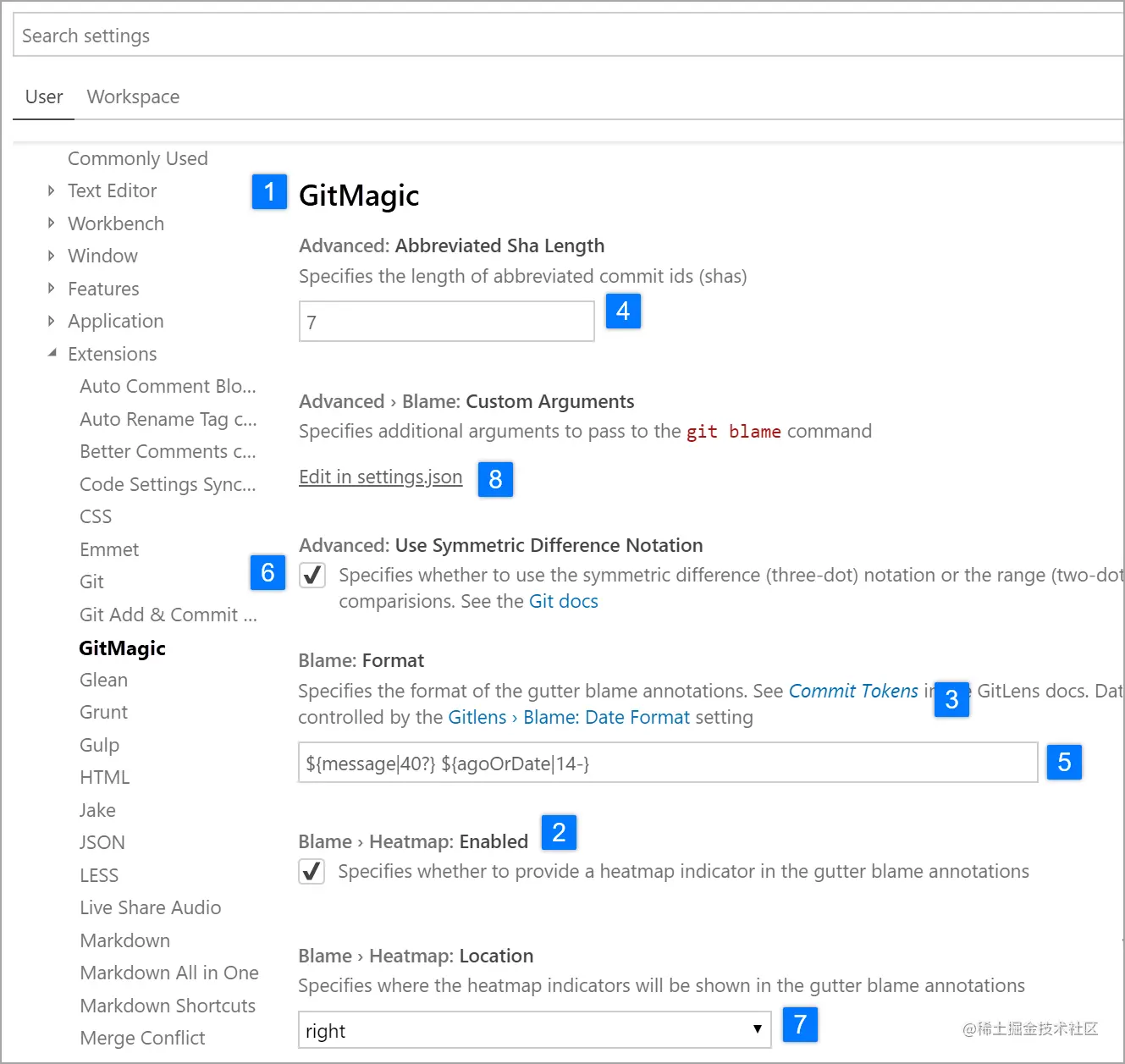Open the Git docs link
The width and height of the screenshot is (1125, 1064).
pyautogui.click(x=563, y=601)
